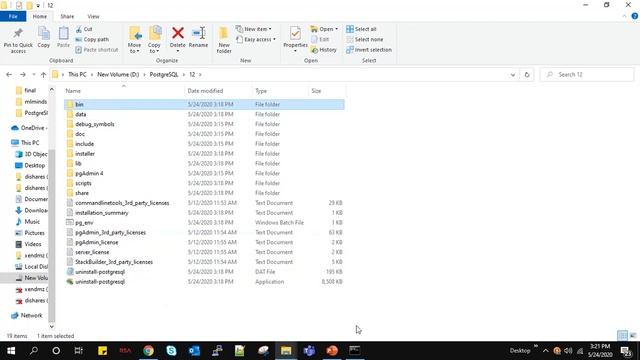Image resolution: width=640 pixels, height=360 pixels.
Task: Select the pg_env batch file
Action: coord(204,222)
